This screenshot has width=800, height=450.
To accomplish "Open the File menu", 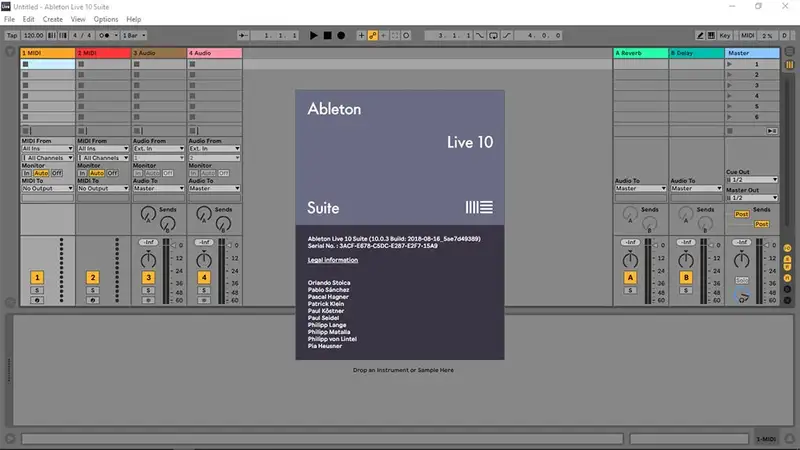I will click(x=9, y=19).
